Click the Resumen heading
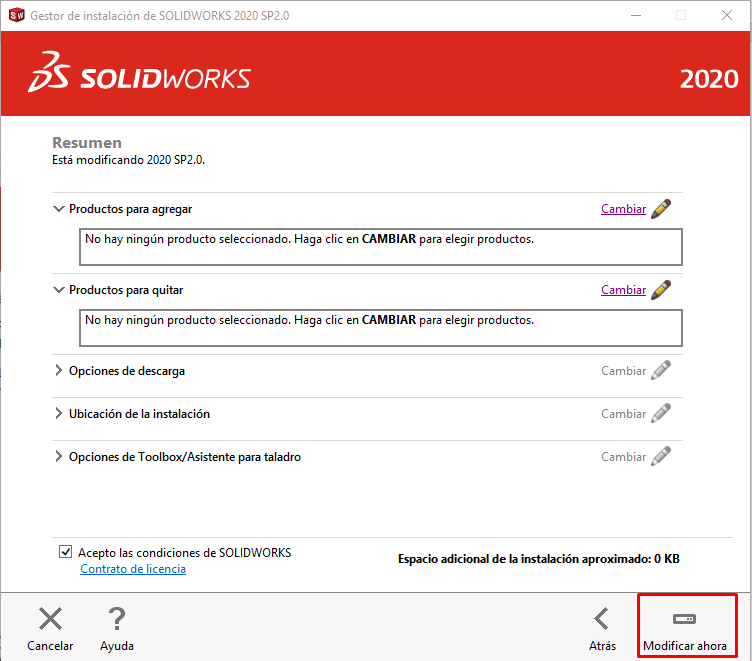Screen dimensions: 752x661 click(x=87, y=142)
